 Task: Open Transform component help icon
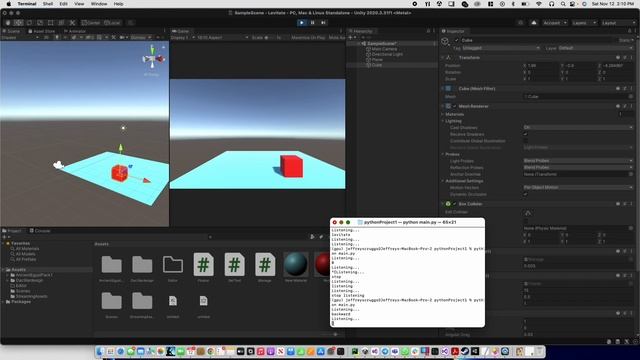point(618,58)
